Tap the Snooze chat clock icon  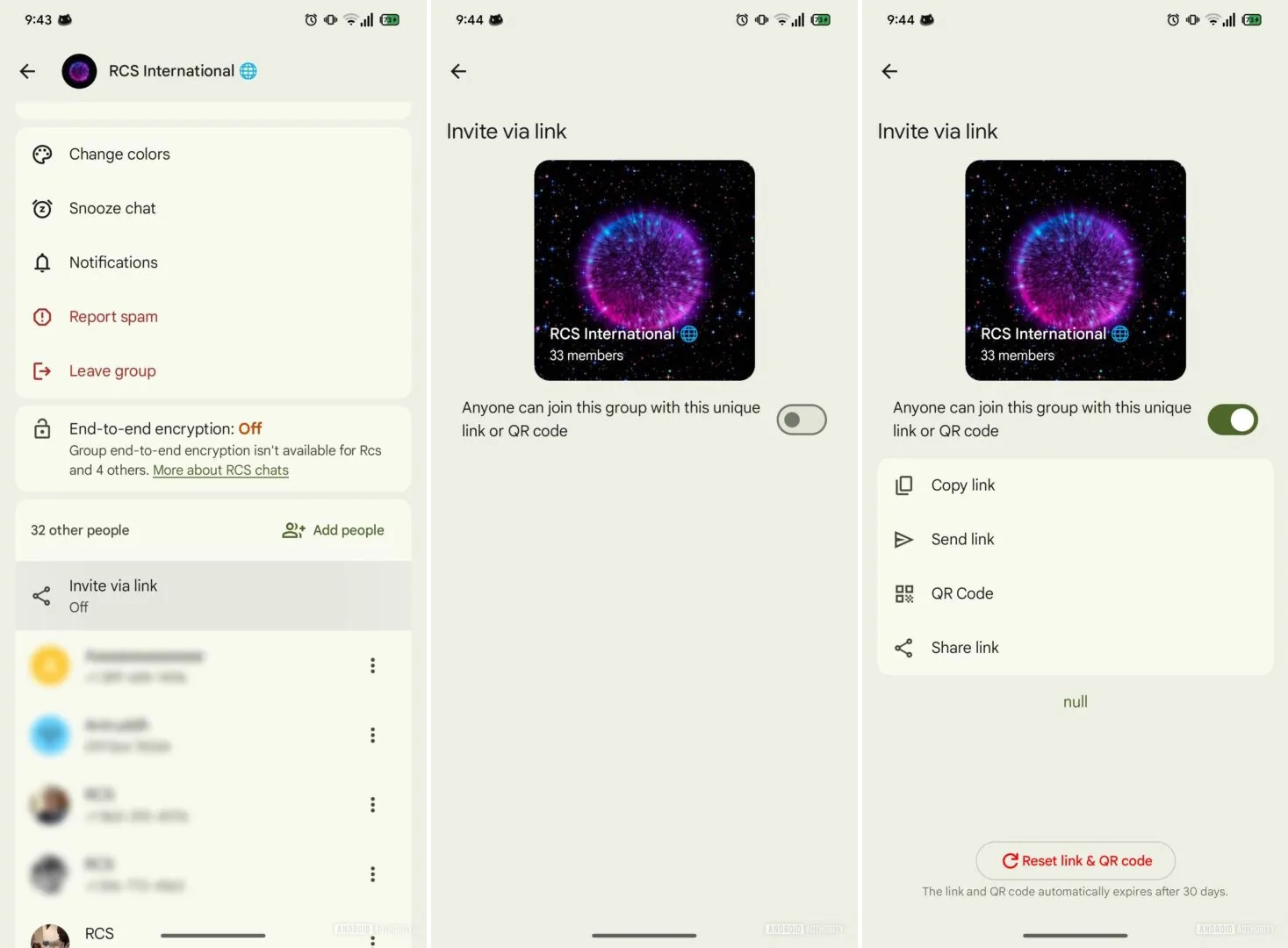tap(42, 209)
